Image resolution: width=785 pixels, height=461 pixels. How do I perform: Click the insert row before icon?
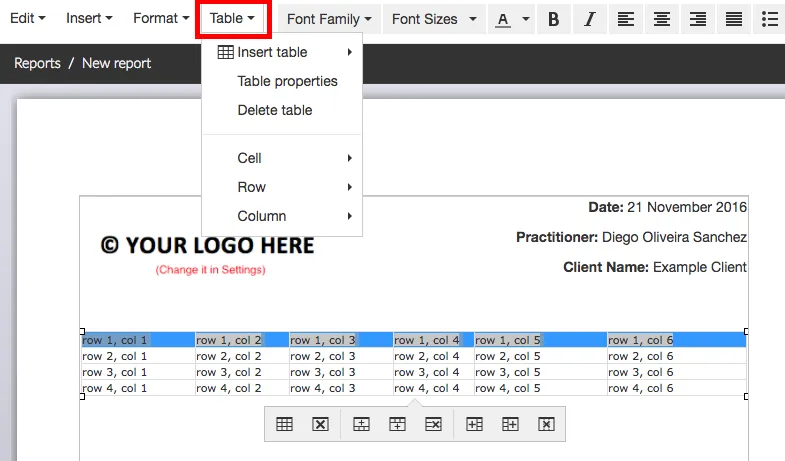[x=361, y=424]
